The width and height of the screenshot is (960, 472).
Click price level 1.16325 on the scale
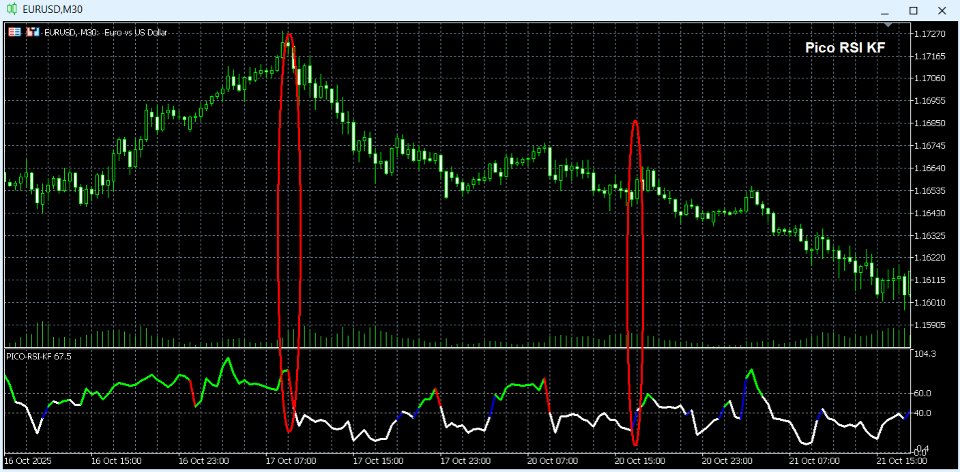click(x=929, y=235)
